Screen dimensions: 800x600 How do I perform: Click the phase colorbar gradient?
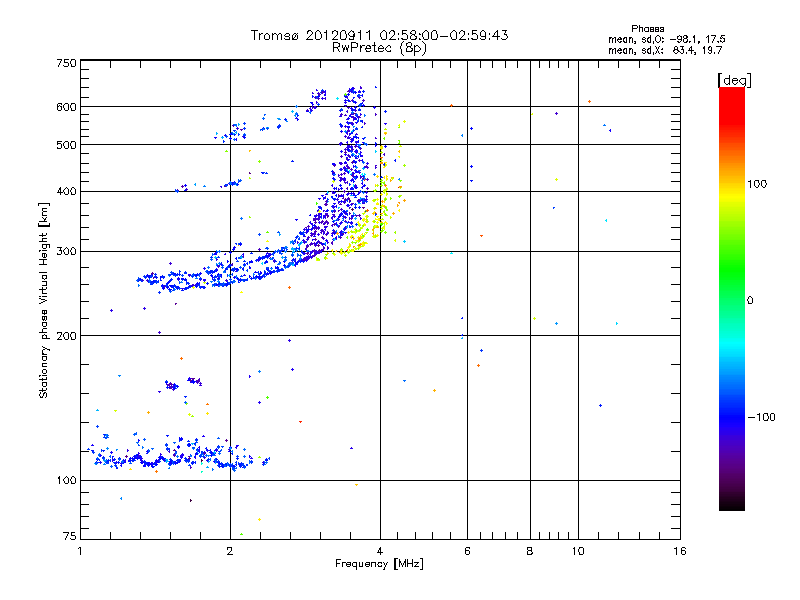click(x=732, y=298)
